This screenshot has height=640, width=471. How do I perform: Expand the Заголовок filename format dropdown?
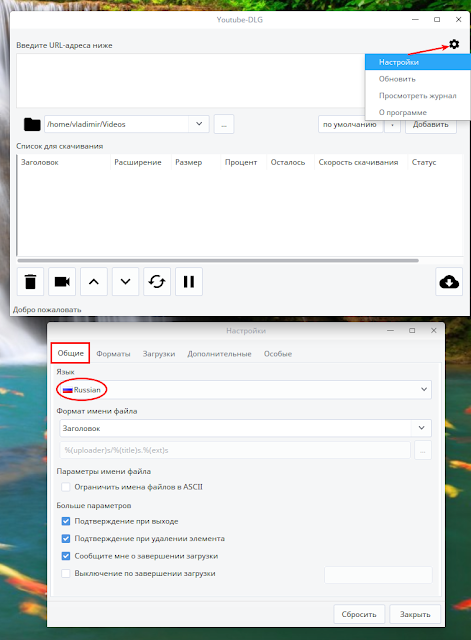245,428
